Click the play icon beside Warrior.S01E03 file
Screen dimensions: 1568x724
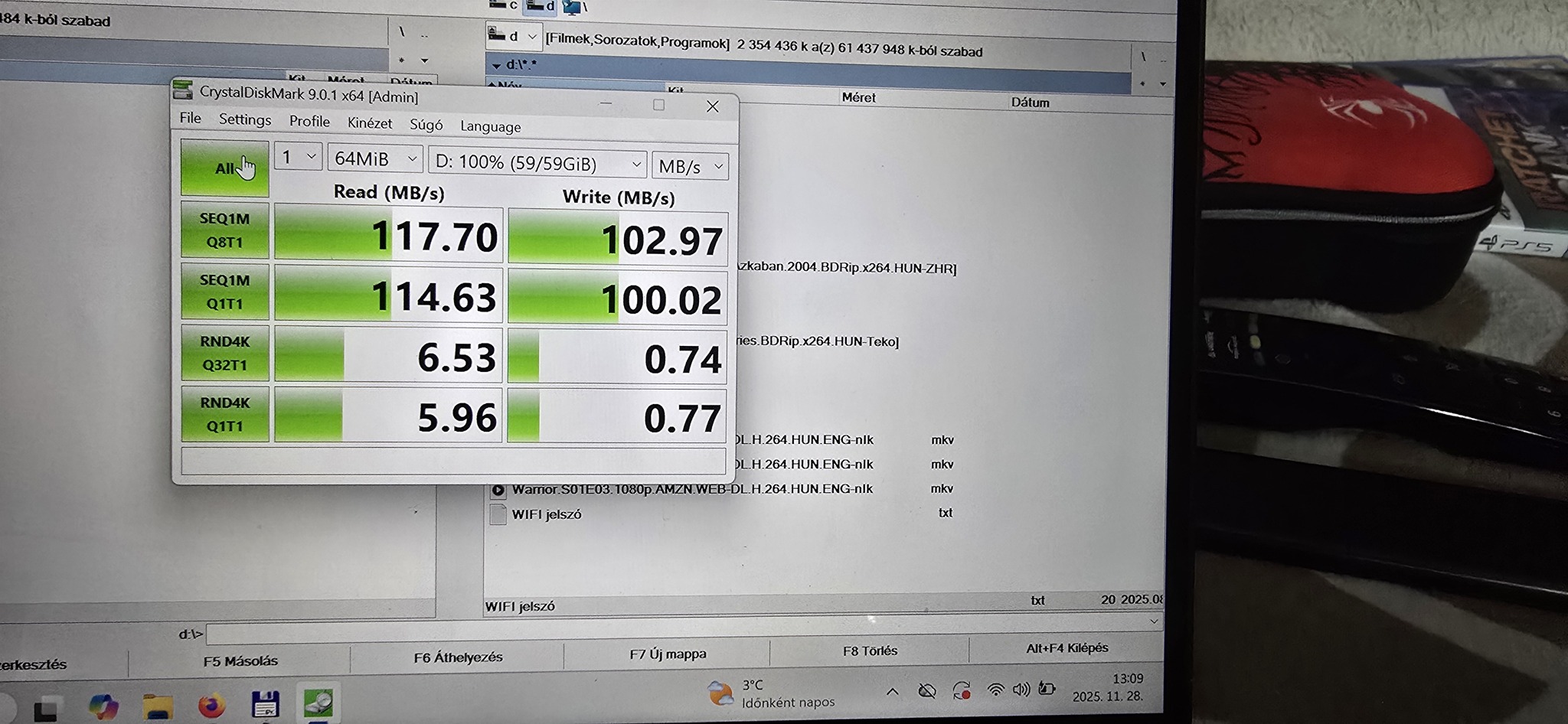(x=498, y=490)
